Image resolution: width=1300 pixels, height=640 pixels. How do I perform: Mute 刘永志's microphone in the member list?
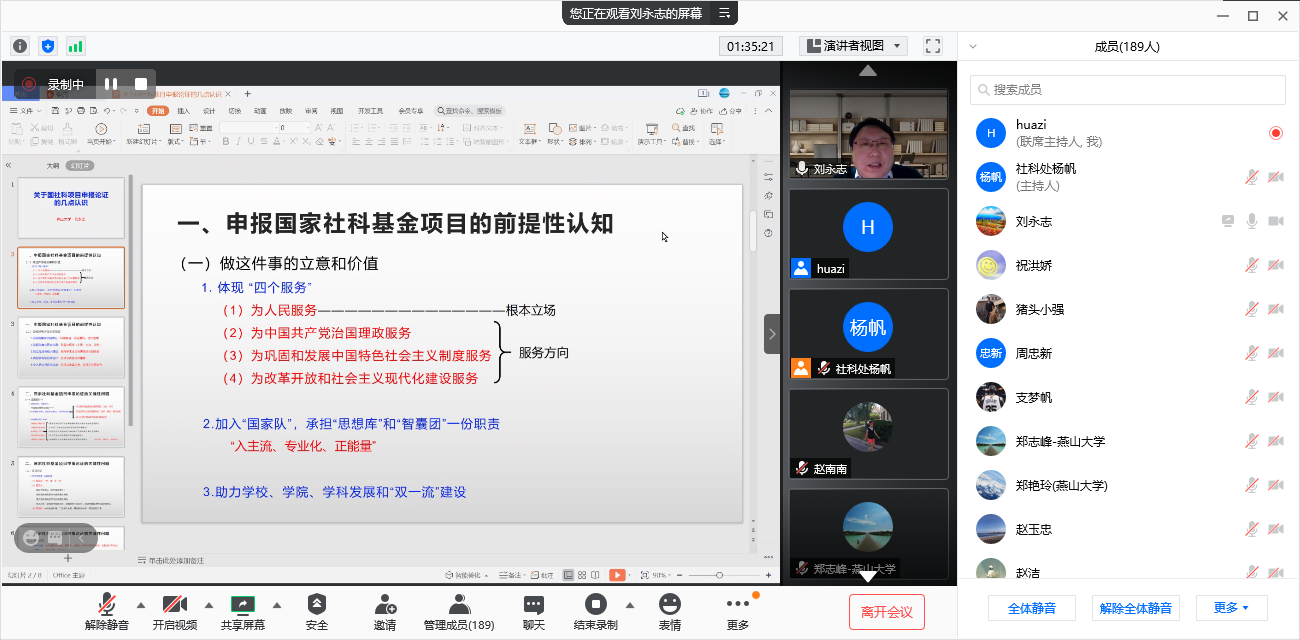(x=1252, y=221)
